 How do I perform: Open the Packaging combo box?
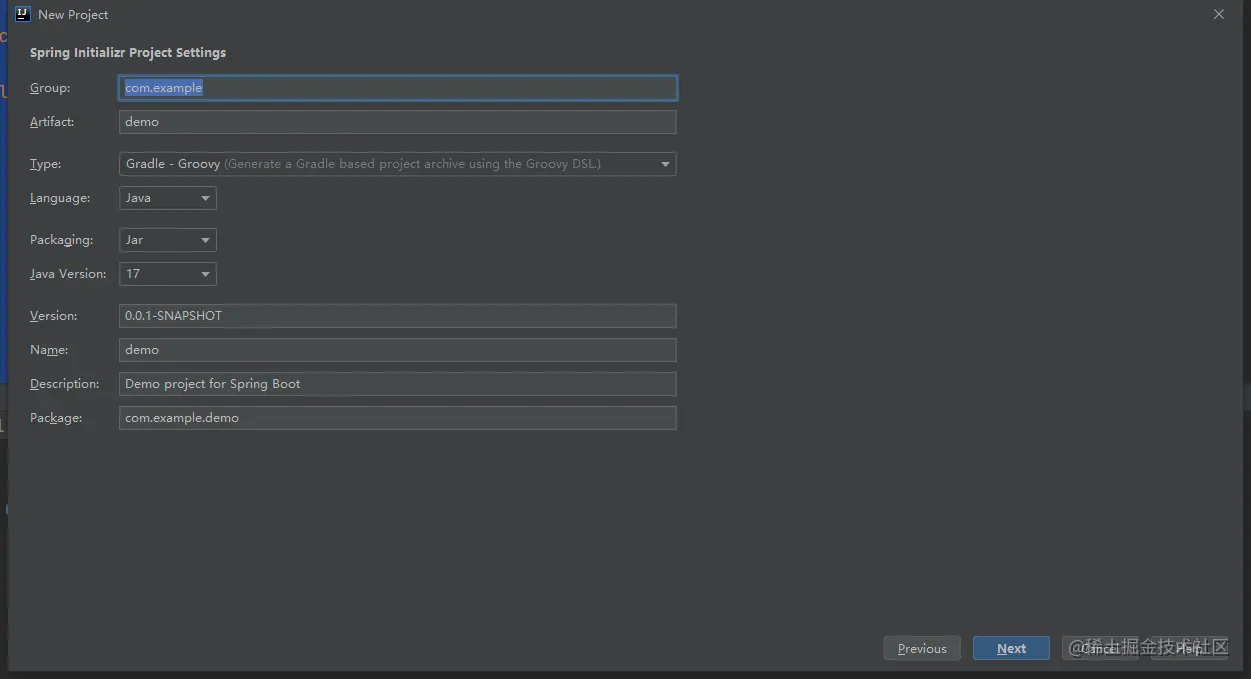(x=168, y=240)
